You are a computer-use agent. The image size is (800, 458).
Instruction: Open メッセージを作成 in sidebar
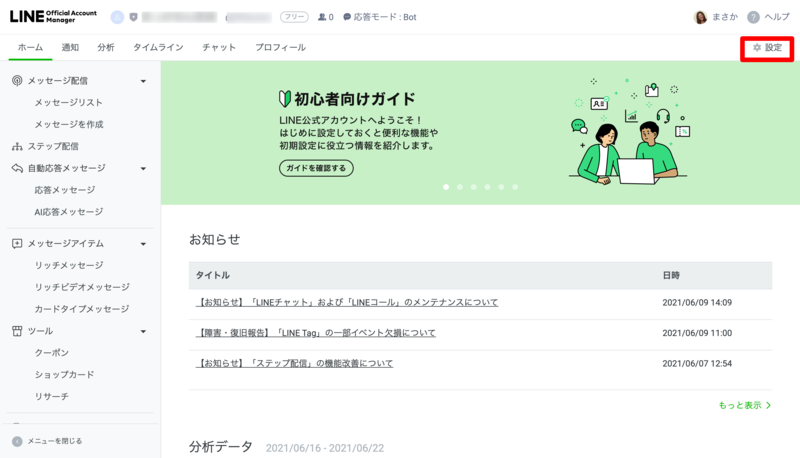[69, 124]
